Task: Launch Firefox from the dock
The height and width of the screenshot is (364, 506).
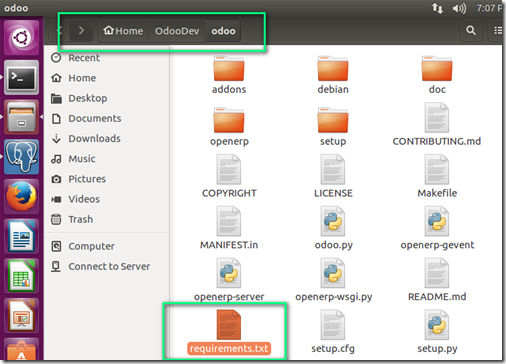Action: [21, 196]
